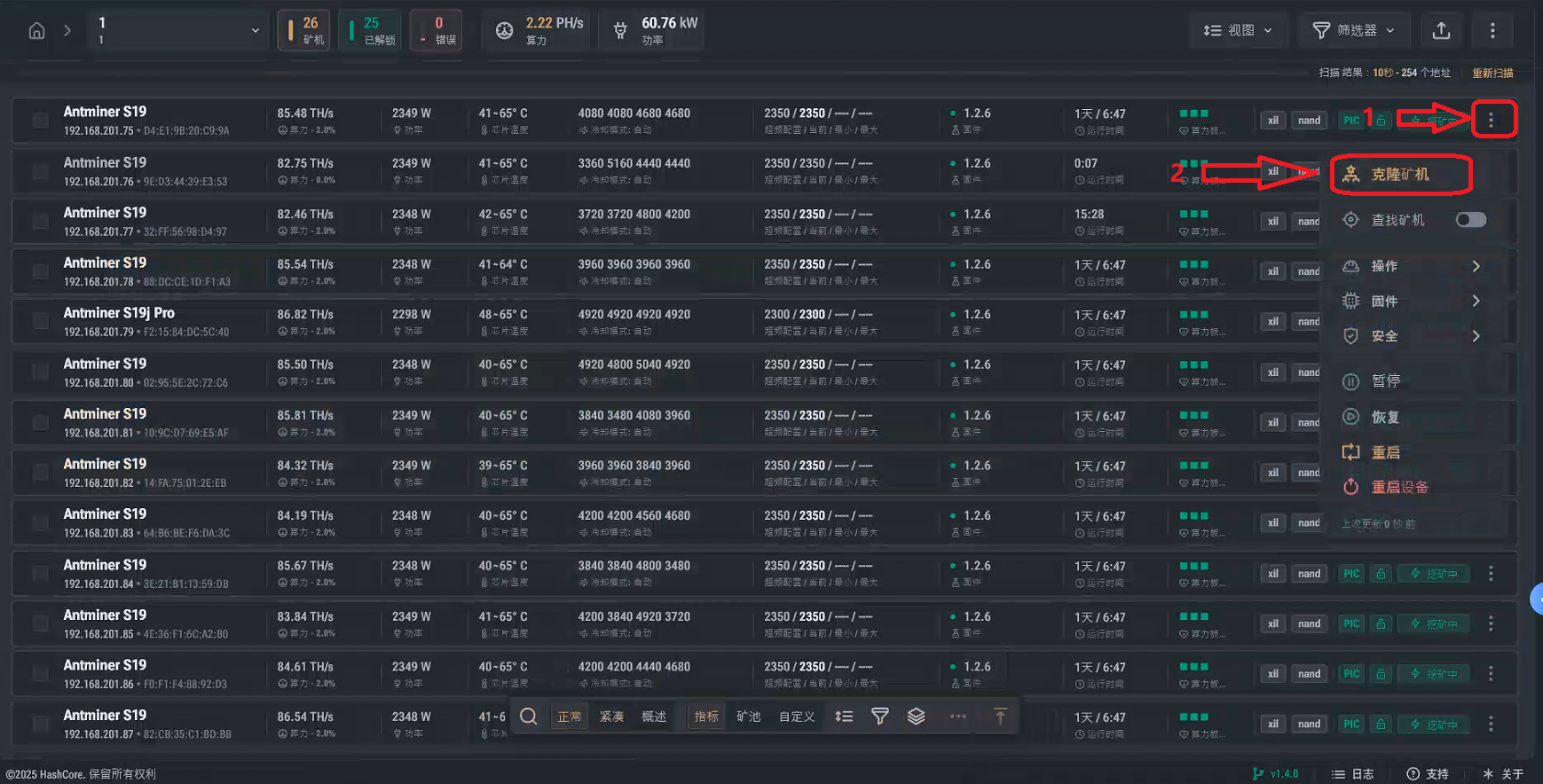Check the box for miner 192.168.201.75

(x=41, y=121)
